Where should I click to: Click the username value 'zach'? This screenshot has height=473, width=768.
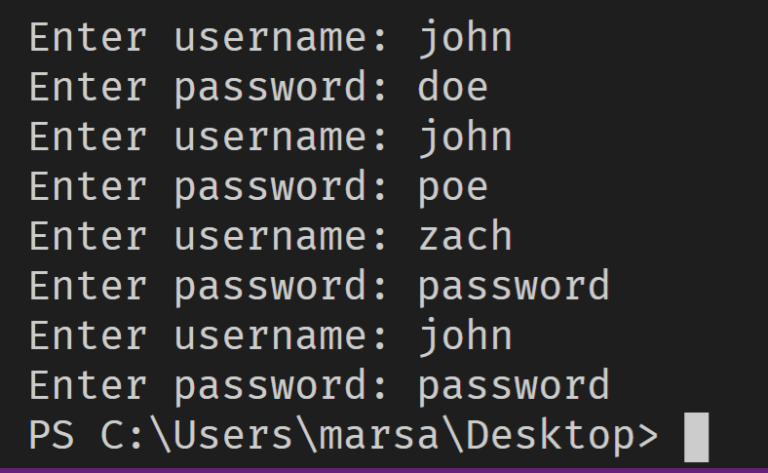click(x=465, y=237)
